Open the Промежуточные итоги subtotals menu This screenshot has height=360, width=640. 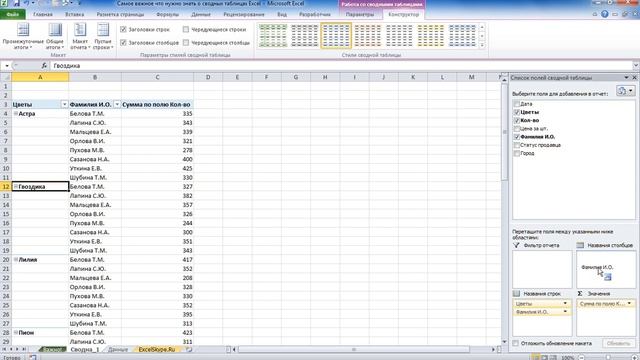pos(23,36)
